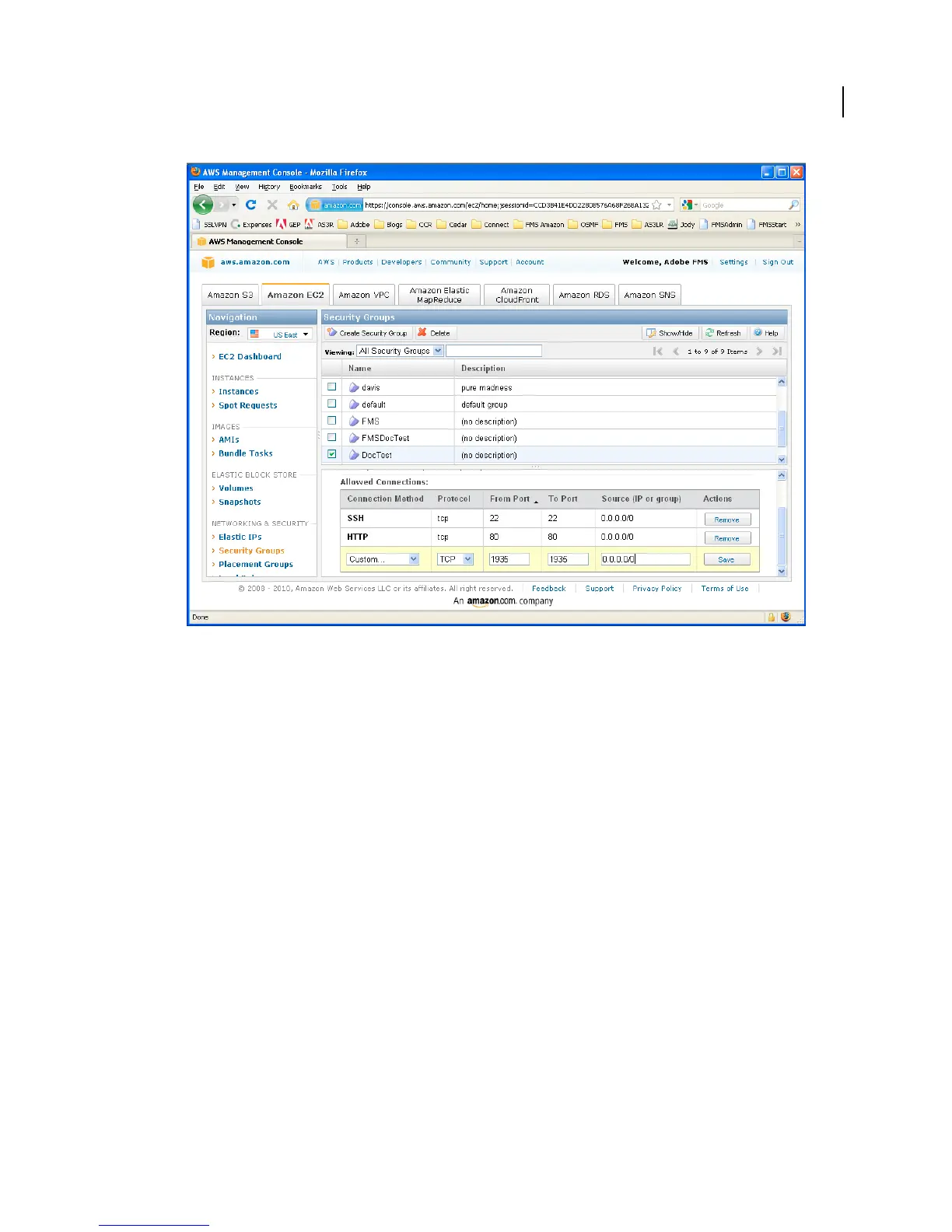This screenshot has width=952, height=1232.
Task: Click the red Delete icon
Action: click(x=422, y=332)
